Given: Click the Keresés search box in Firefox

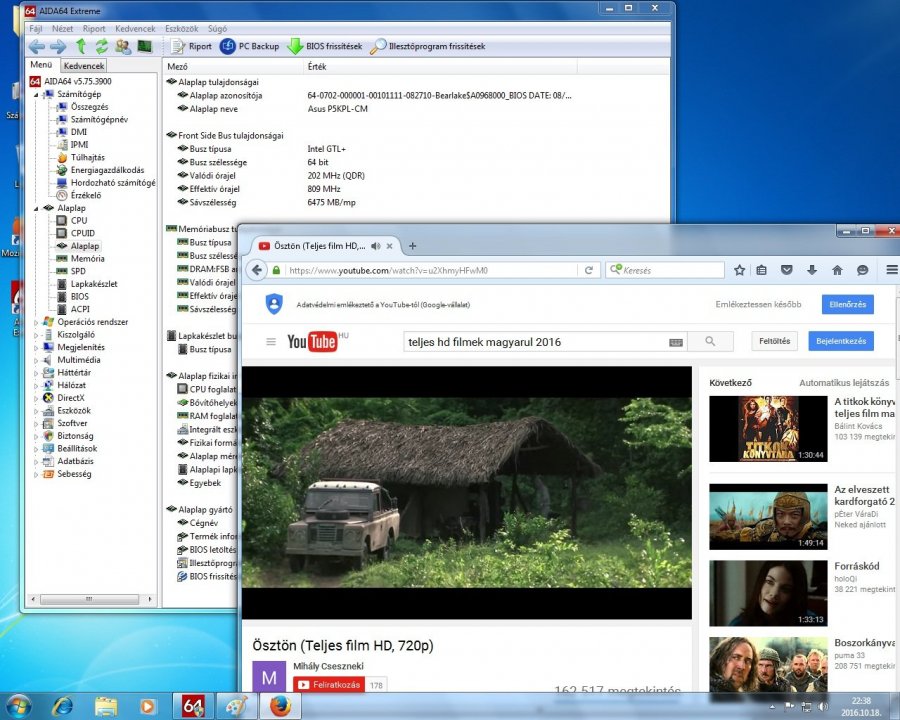Looking at the screenshot, I should [x=665, y=270].
